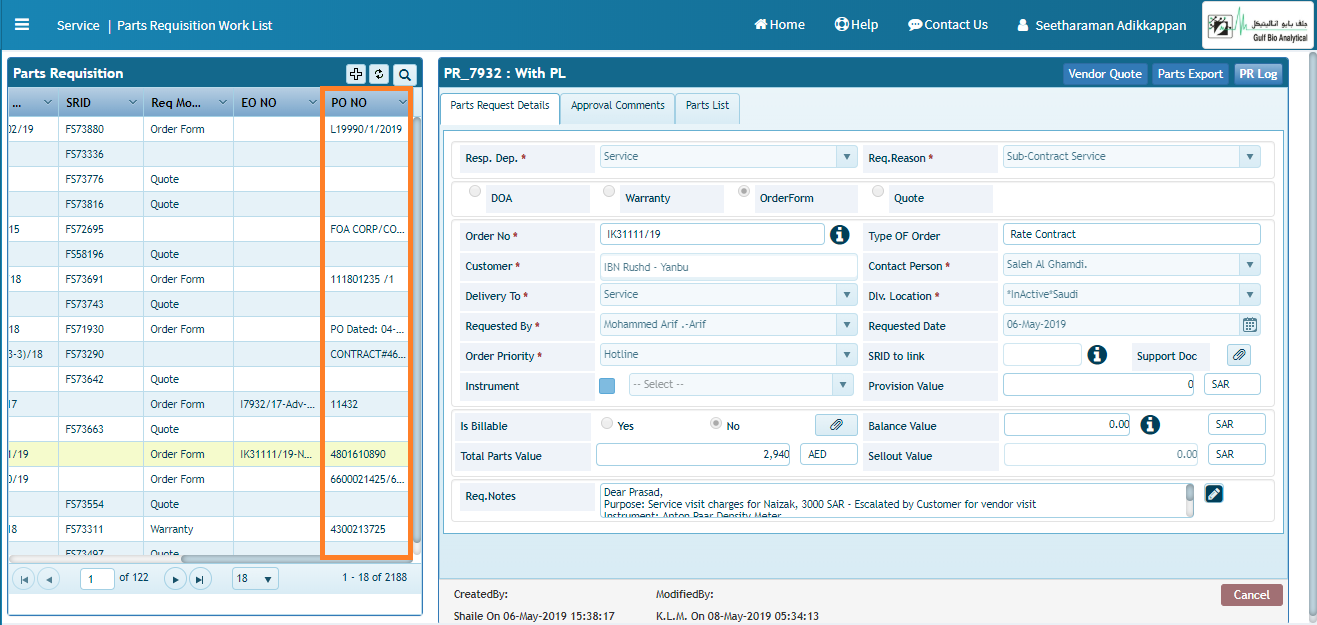Expand the Instrument Select dropdown
Viewport: 1317px width, 625px height.
(x=842, y=385)
